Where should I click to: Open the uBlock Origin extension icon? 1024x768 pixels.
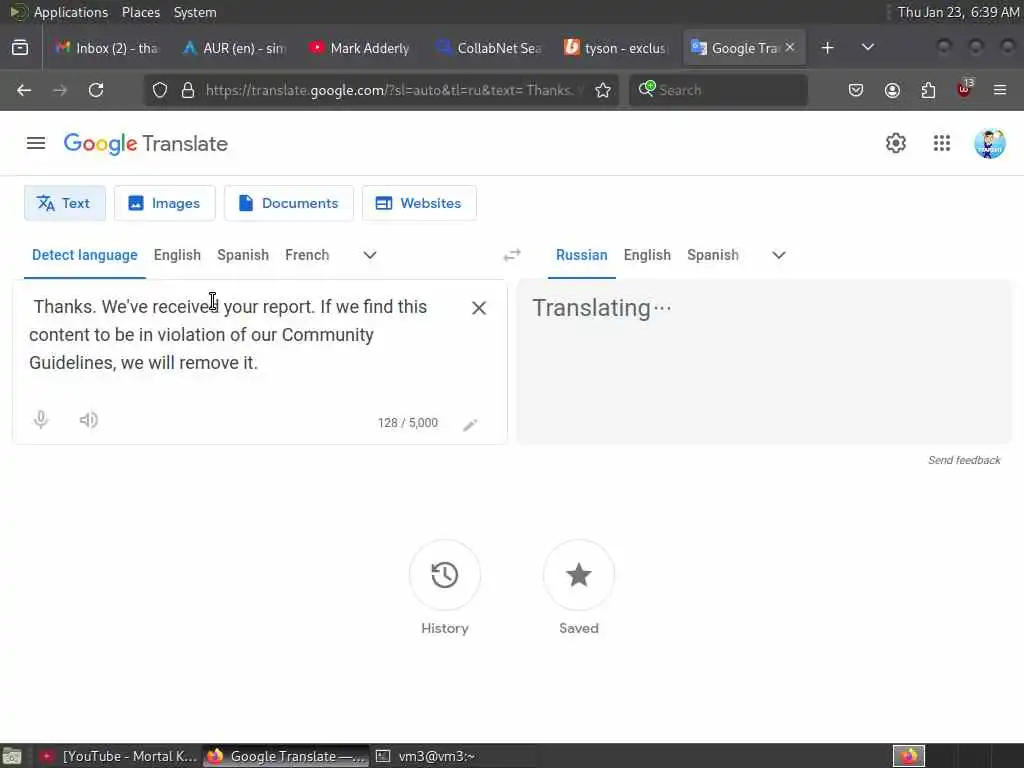pos(965,89)
